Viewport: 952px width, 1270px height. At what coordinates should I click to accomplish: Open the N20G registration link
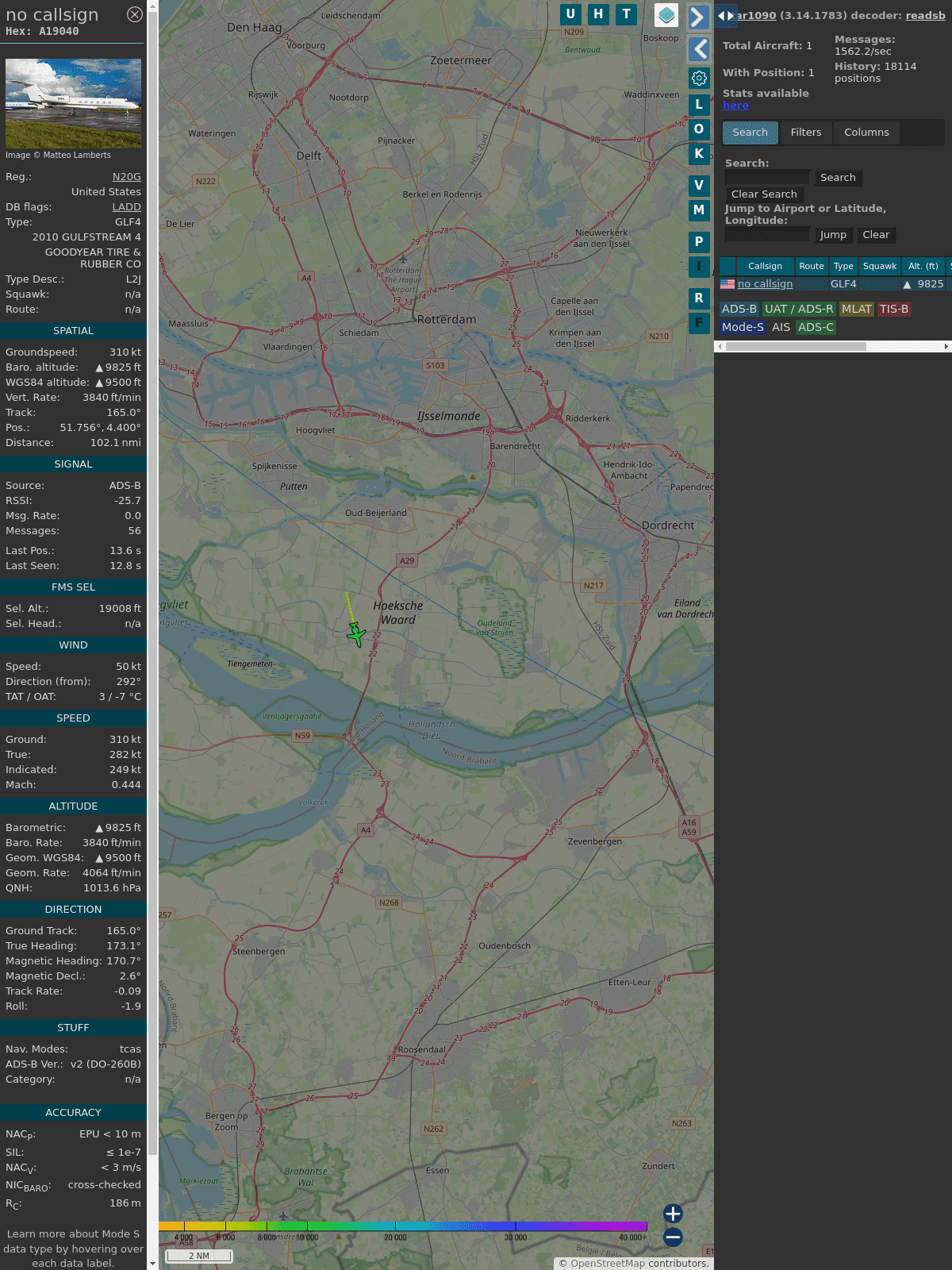[x=126, y=177]
